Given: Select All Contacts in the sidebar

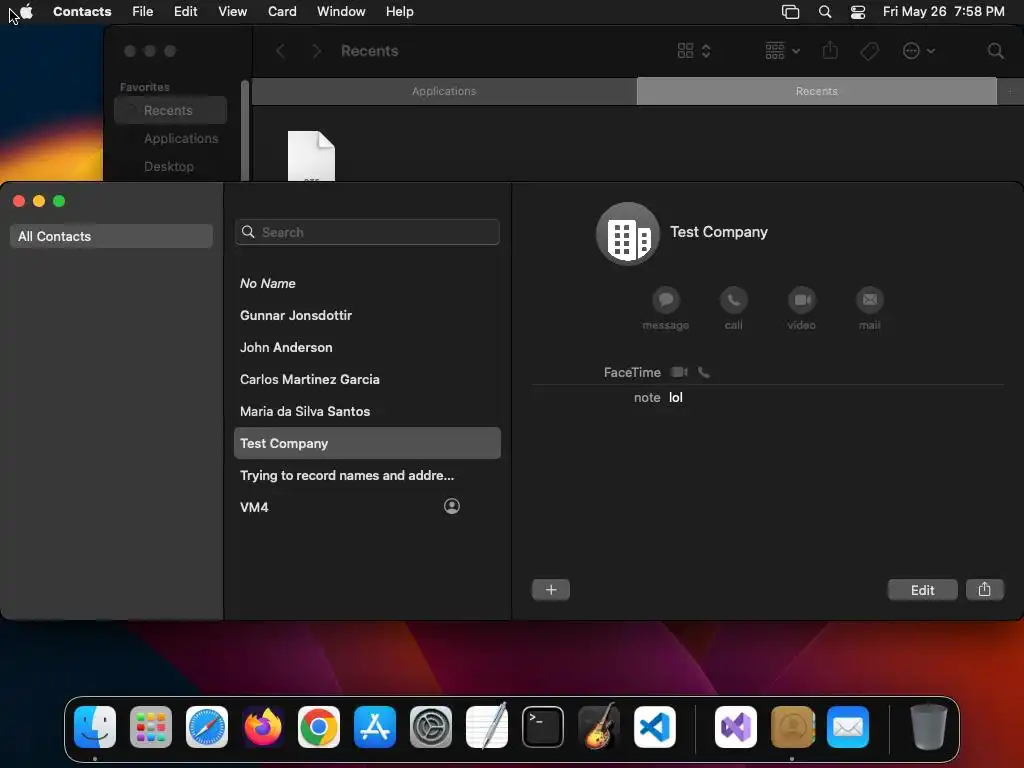Looking at the screenshot, I should 111,236.
